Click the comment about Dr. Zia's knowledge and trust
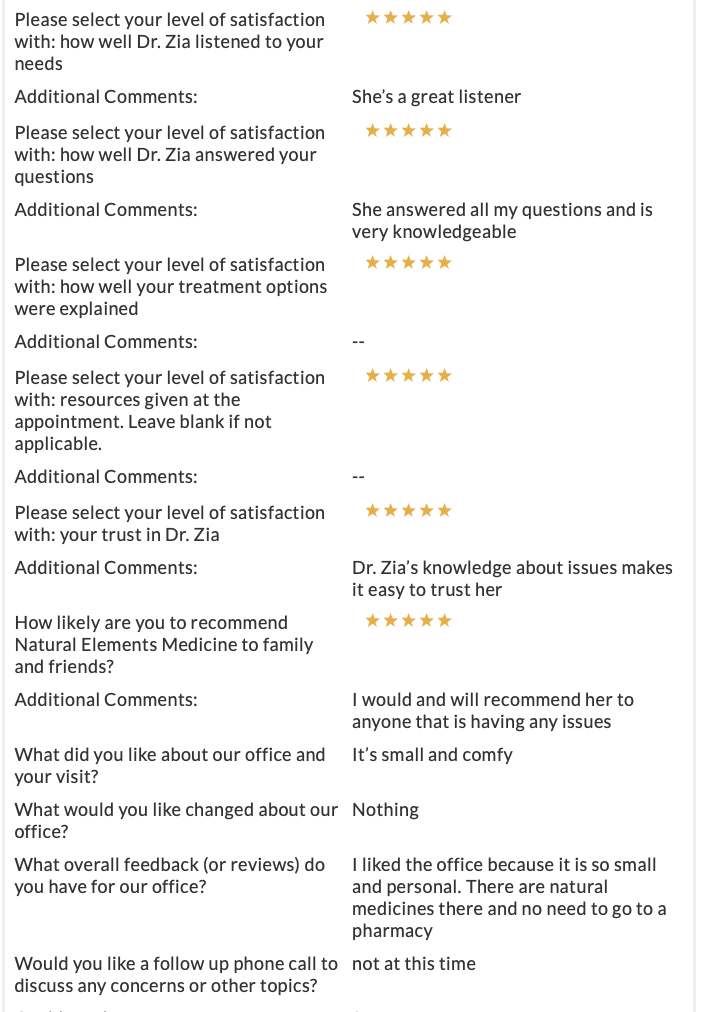The height and width of the screenshot is (1012, 704). 512,578
